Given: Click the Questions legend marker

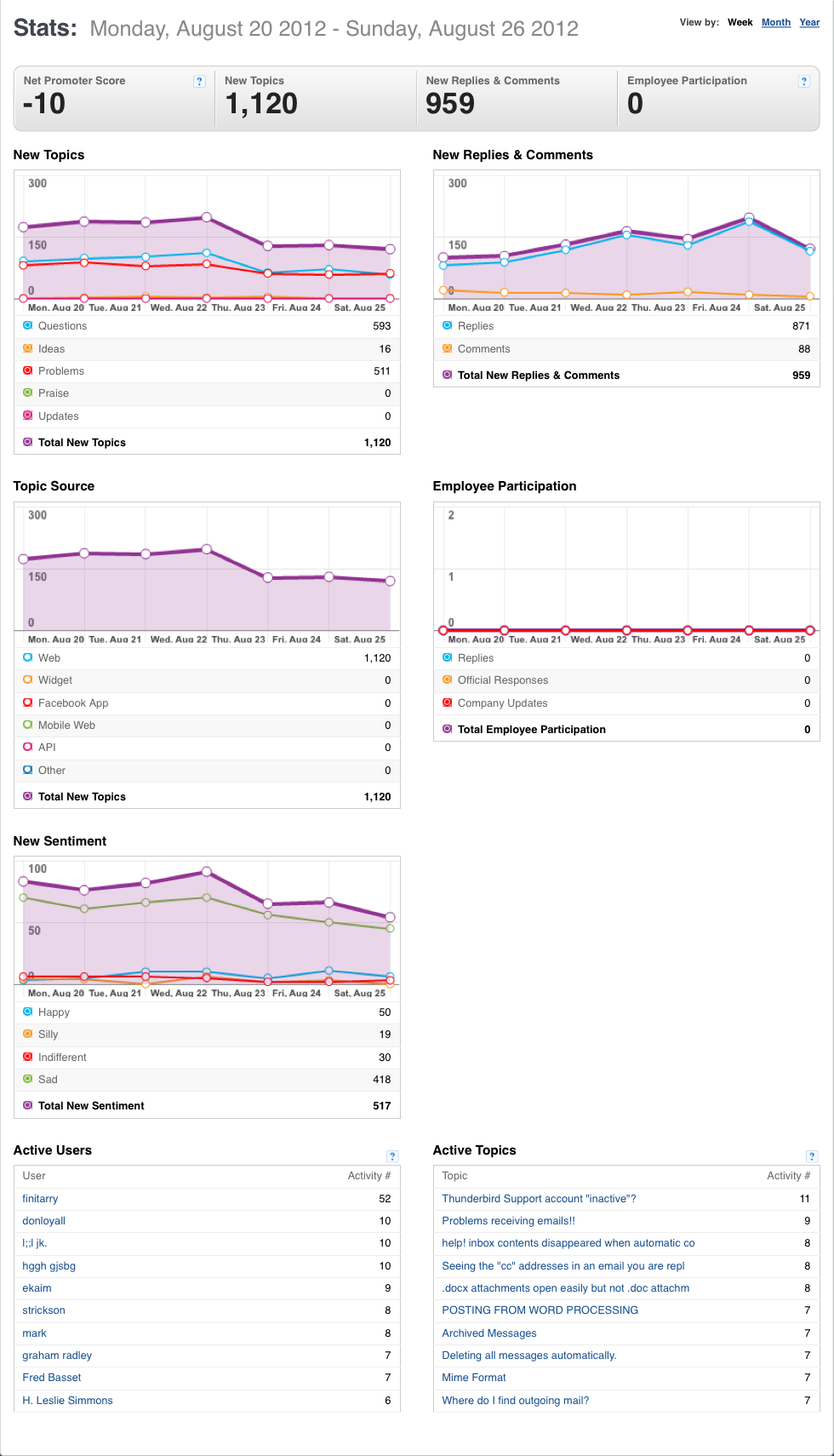Looking at the screenshot, I should click(x=28, y=325).
